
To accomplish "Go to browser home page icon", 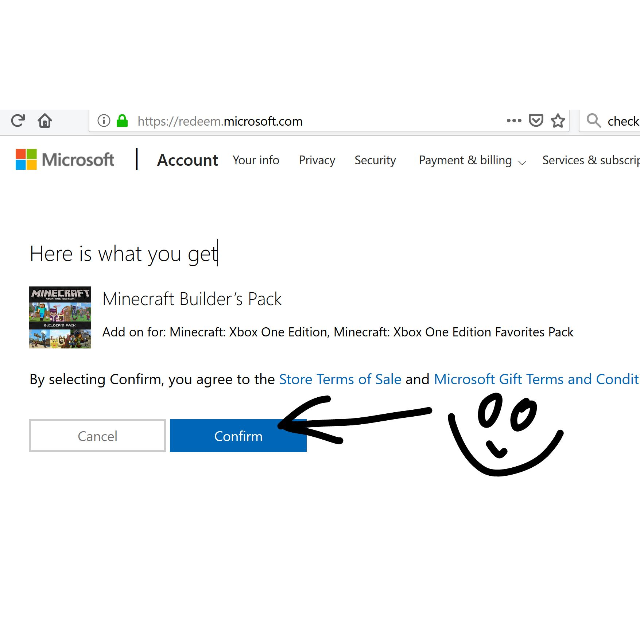I will (45, 121).
